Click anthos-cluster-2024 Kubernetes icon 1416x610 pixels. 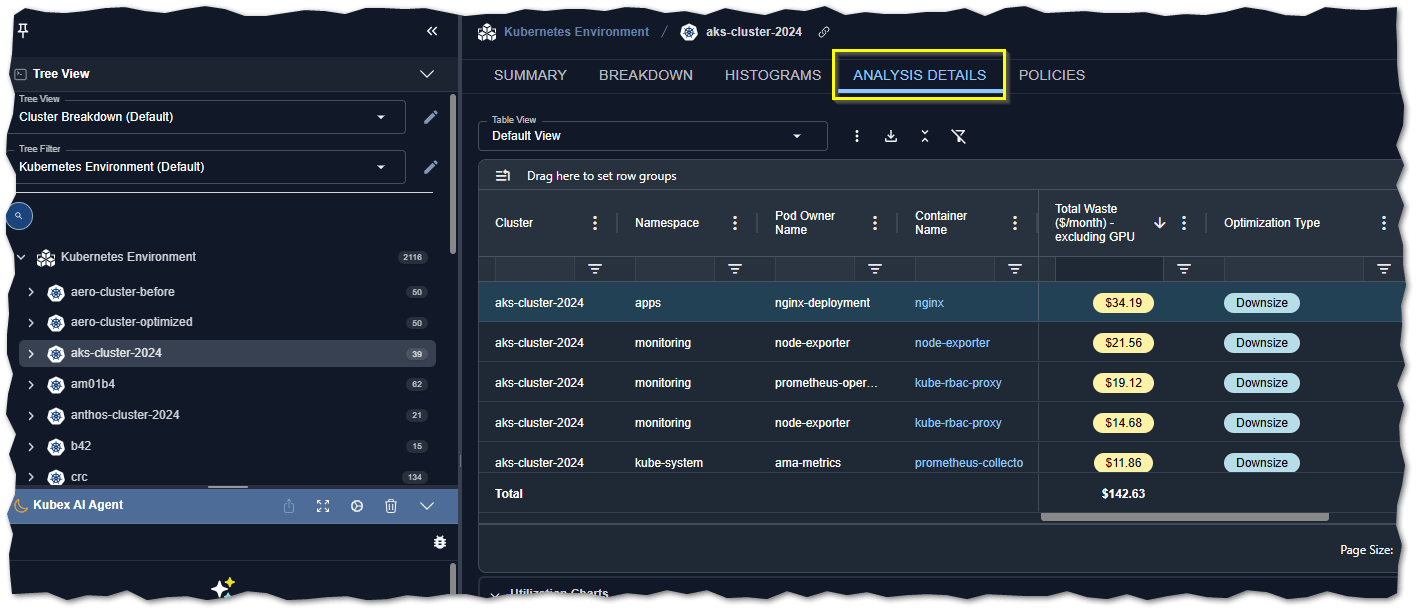[56, 416]
